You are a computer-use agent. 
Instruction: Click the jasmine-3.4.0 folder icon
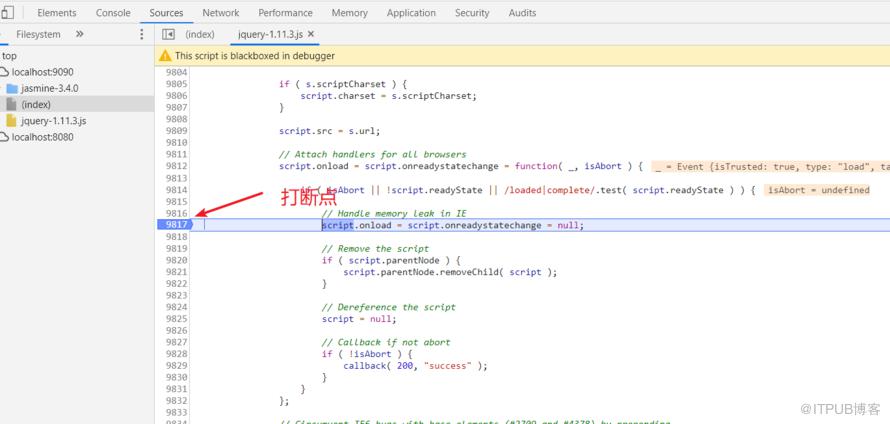point(12,89)
